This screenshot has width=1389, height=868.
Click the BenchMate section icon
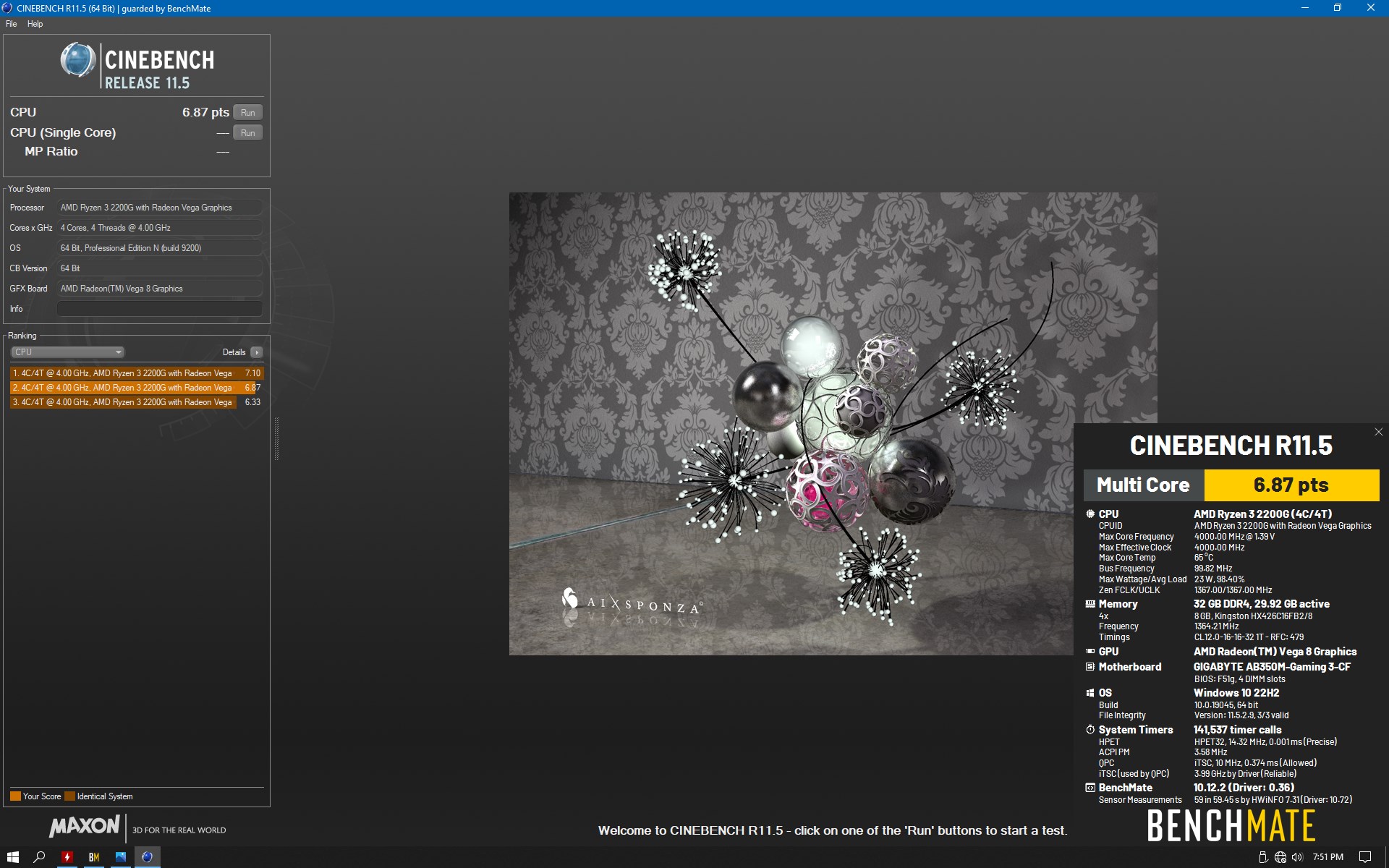1090,788
